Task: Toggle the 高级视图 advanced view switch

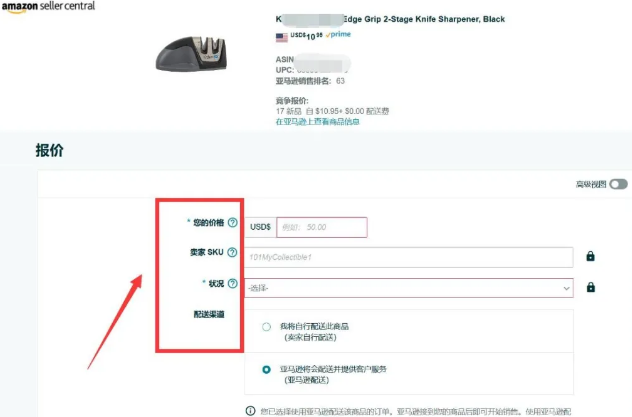Action: click(618, 184)
